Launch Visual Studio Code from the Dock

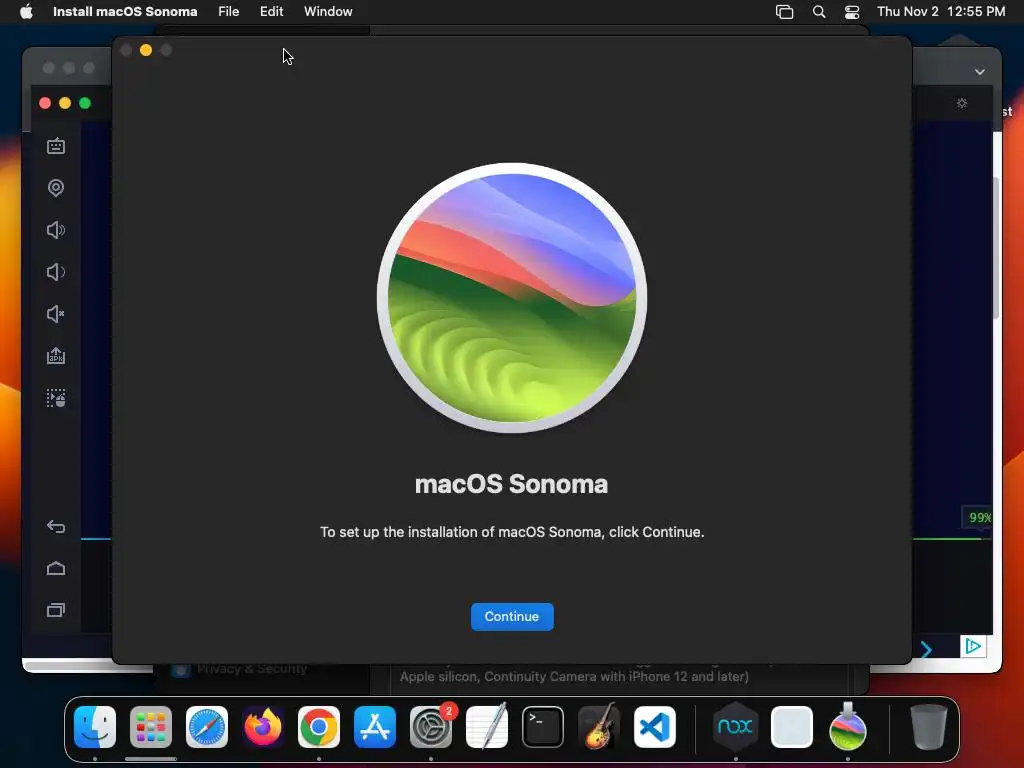[655, 727]
